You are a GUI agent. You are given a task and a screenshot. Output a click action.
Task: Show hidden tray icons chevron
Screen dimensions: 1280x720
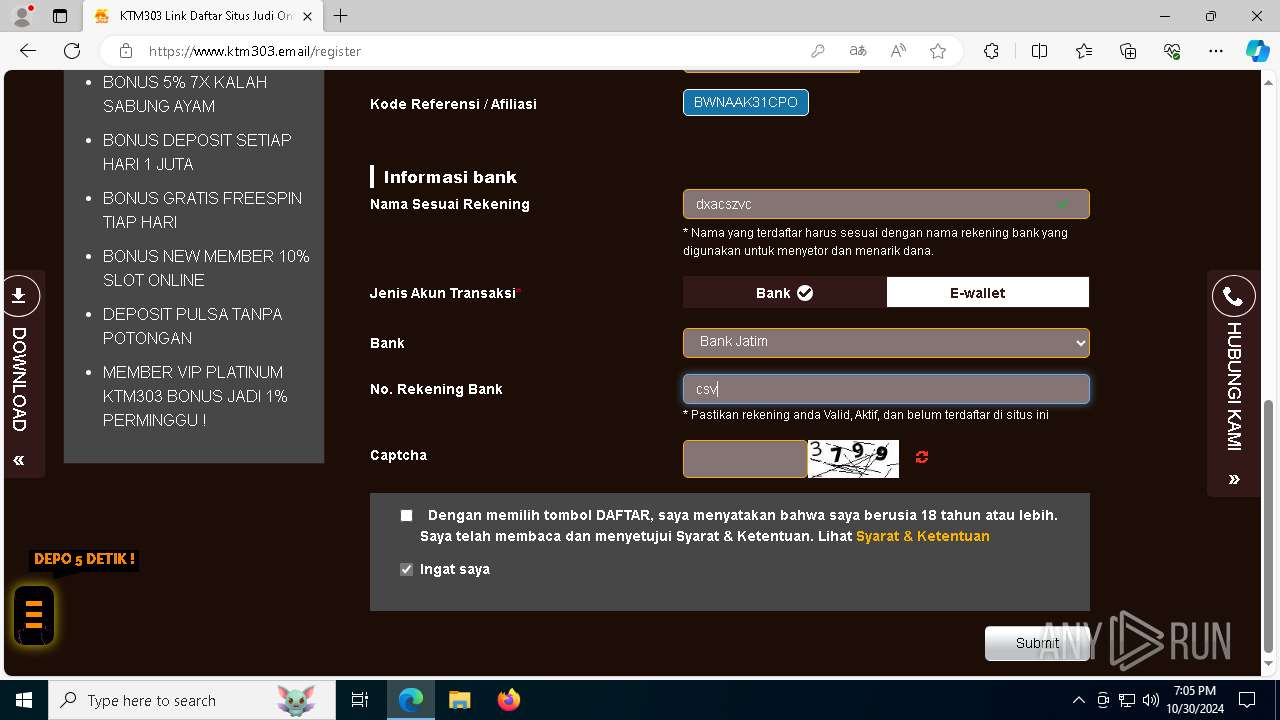point(1078,700)
